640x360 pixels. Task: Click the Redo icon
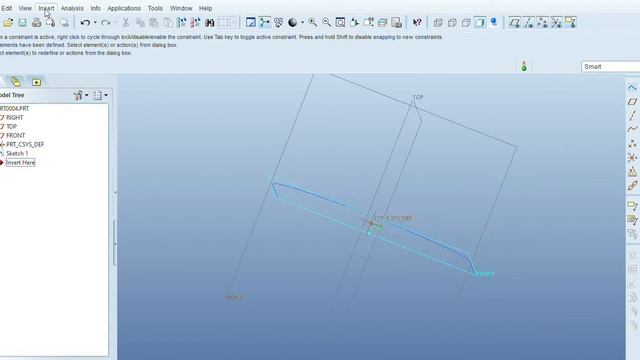[106, 23]
